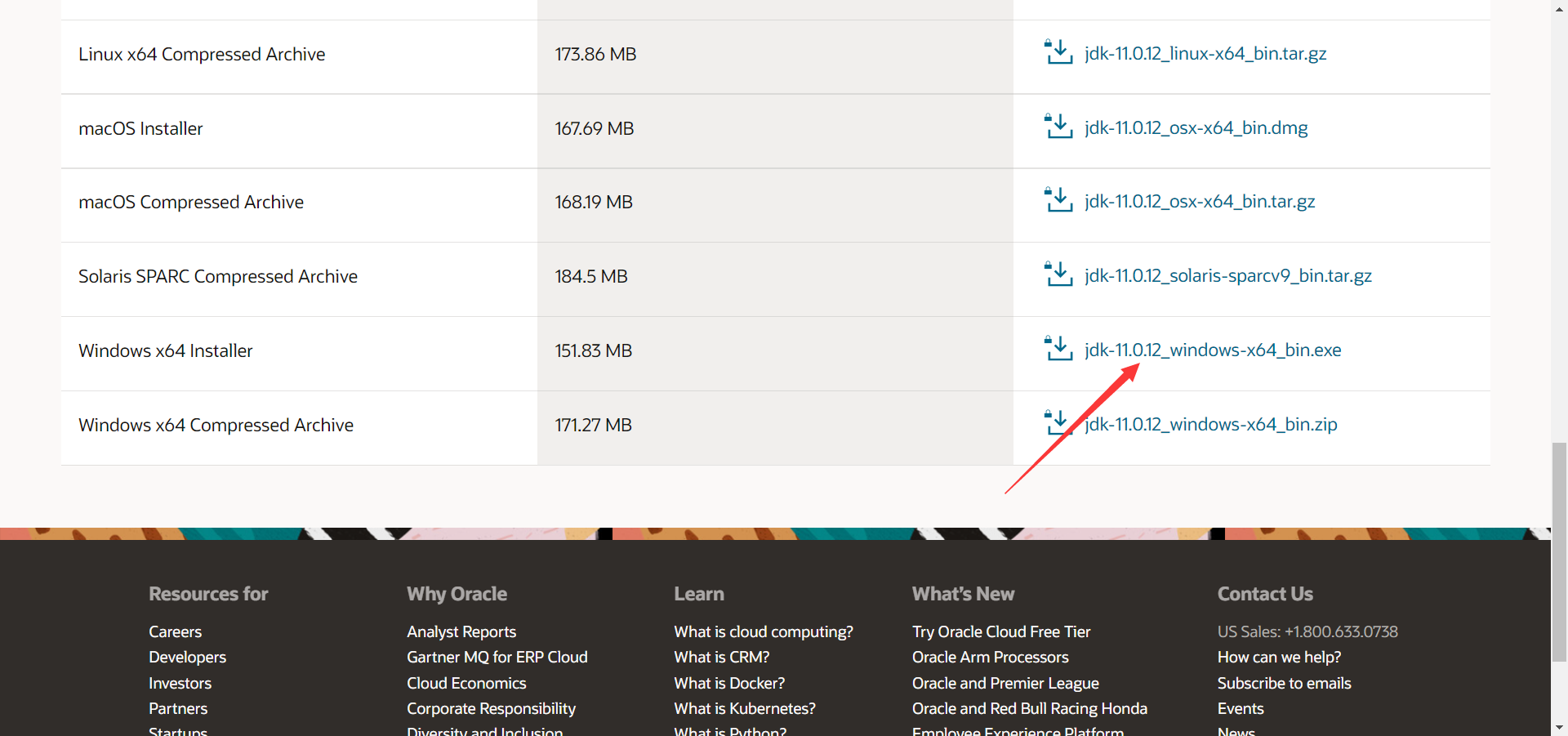Image resolution: width=1568 pixels, height=736 pixels.
Task: Open What is Docker? link
Action: [x=729, y=683]
